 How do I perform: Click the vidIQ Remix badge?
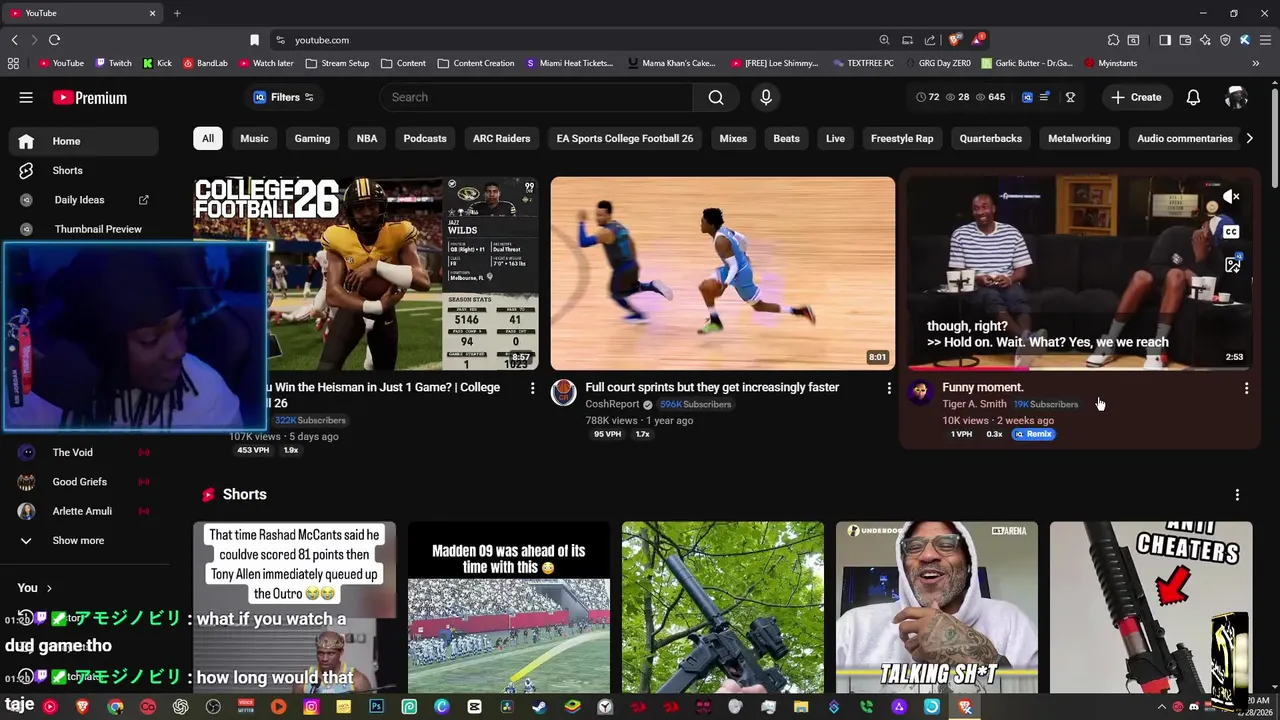(1033, 434)
